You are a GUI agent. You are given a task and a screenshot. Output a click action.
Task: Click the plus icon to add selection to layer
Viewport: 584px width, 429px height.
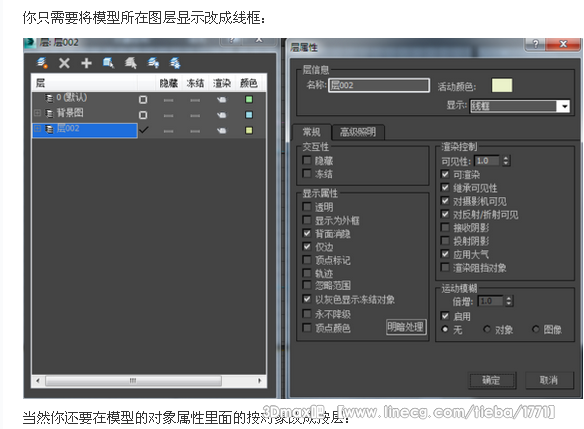86,63
